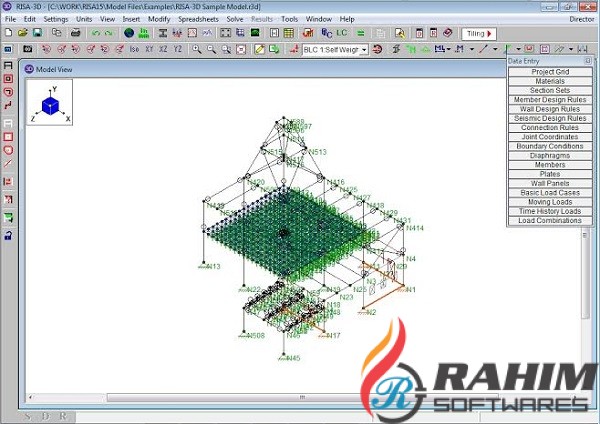Copy selection using copy icon
Screen dimensions: 600x424
click(x=57, y=33)
